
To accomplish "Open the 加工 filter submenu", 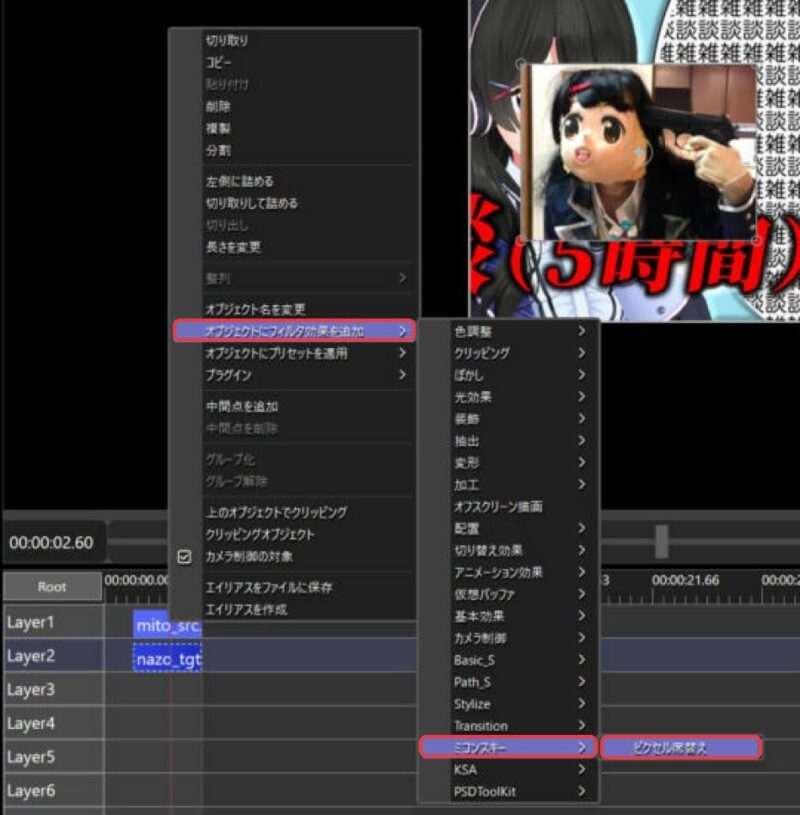I will point(508,484).
